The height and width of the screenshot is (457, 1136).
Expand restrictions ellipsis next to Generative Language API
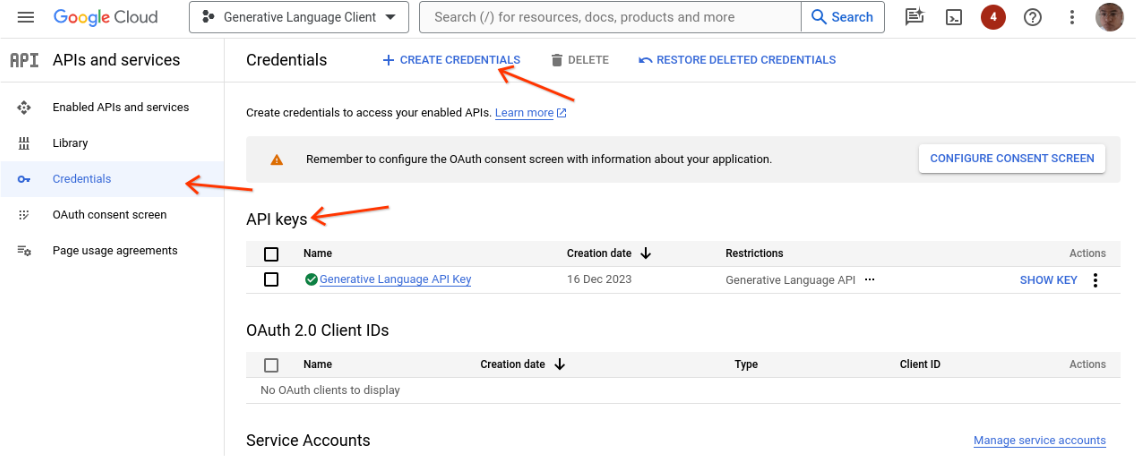869,280
